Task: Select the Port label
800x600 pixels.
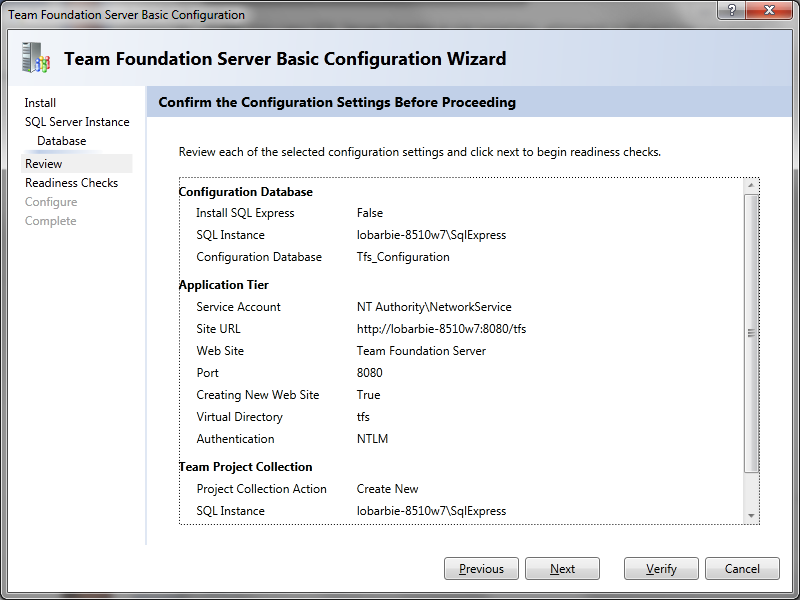Action: [208, 372]
